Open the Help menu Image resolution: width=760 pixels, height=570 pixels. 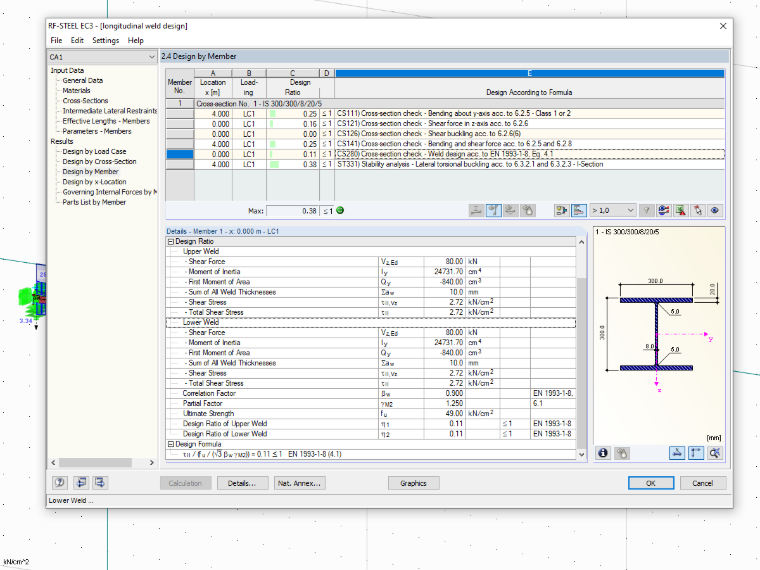click(x=136, y=40)
